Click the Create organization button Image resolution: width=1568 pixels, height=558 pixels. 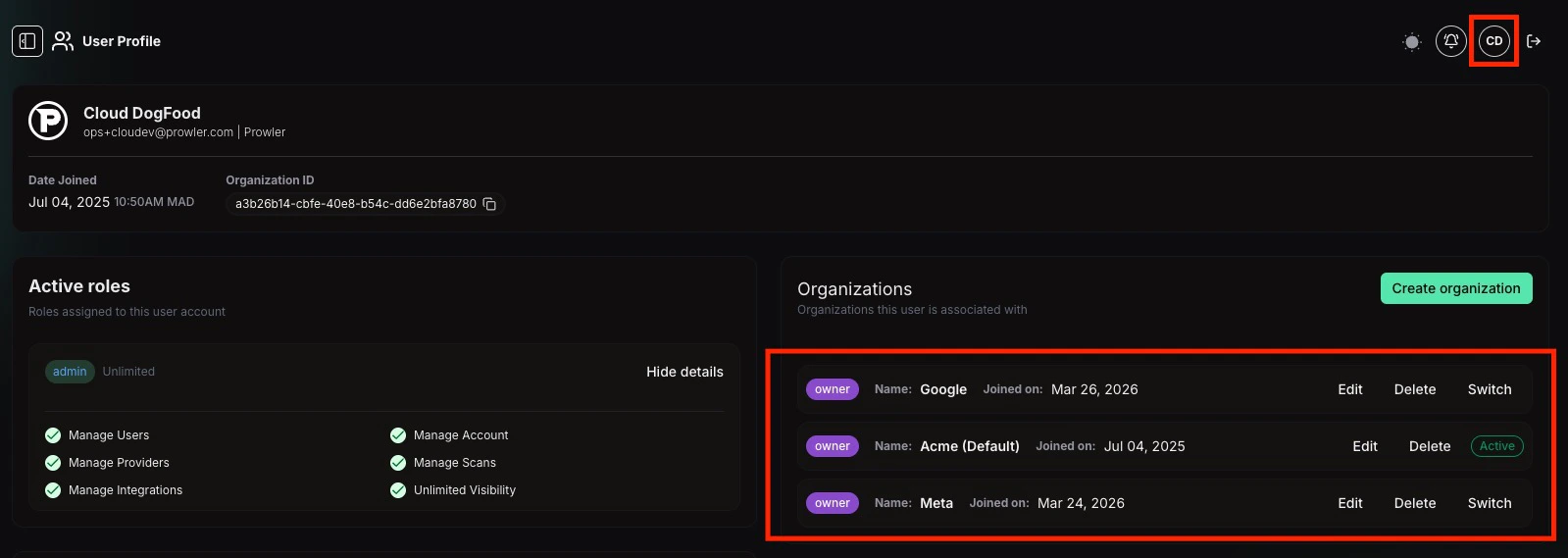[1456, 288]
